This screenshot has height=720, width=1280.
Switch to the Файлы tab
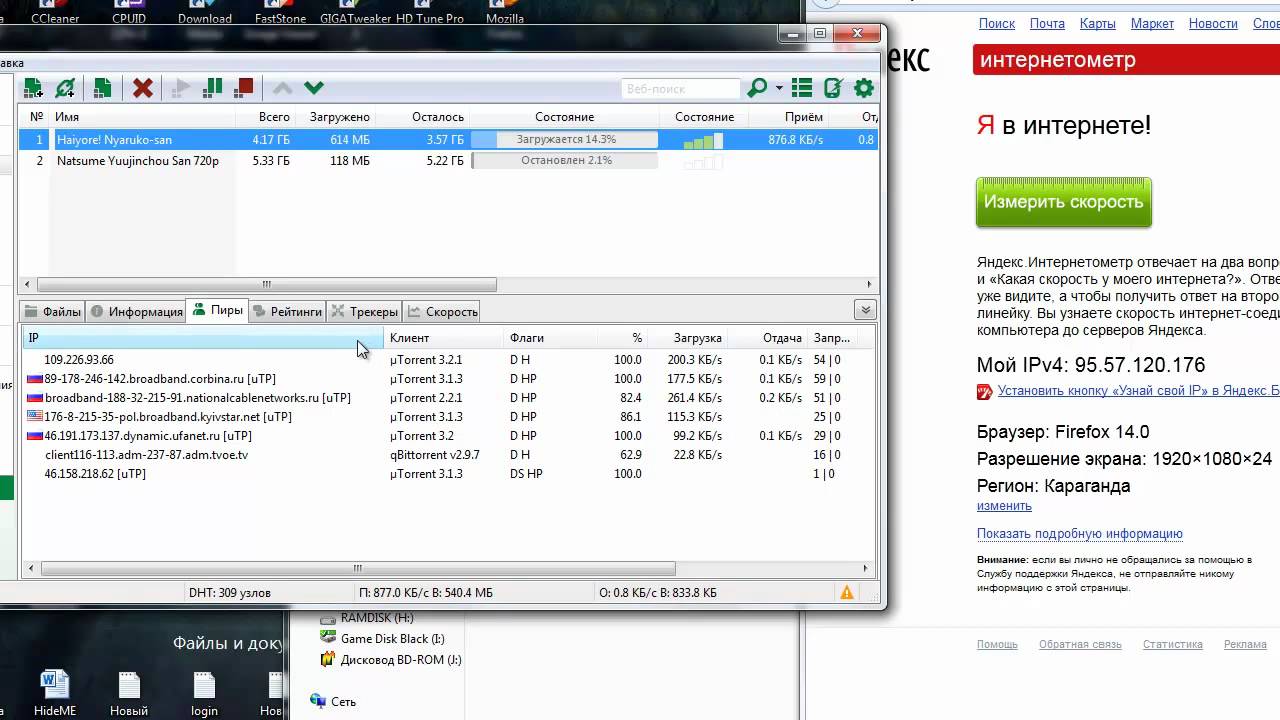coord(52,311)
